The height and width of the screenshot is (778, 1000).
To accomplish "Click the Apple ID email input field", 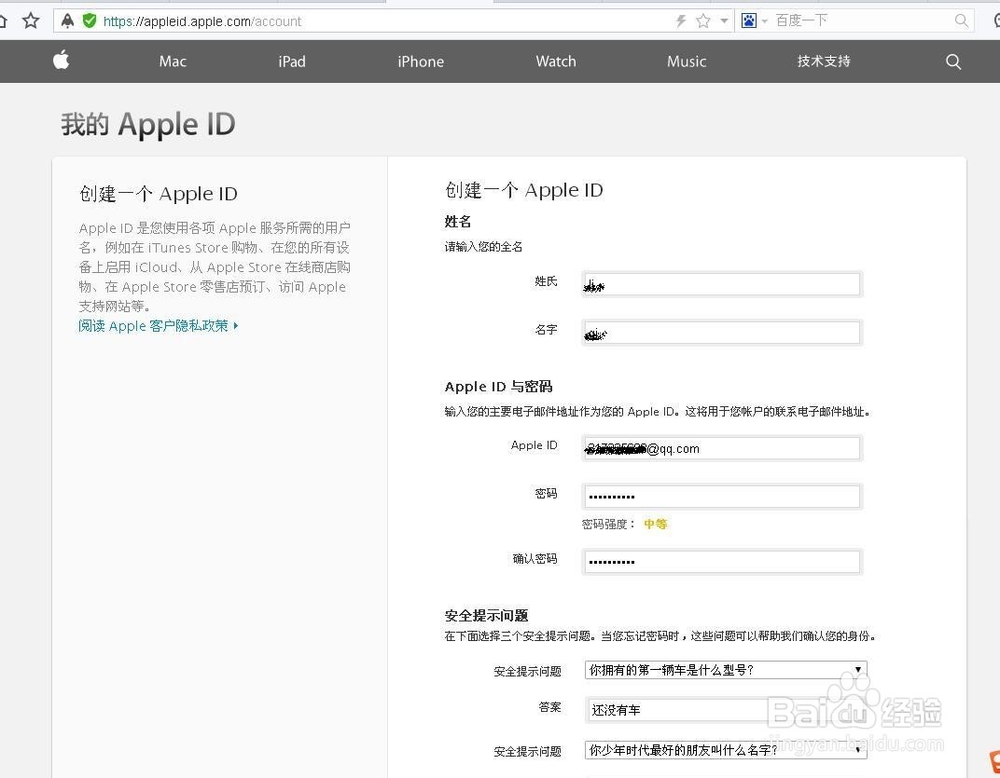I will 721,447.
